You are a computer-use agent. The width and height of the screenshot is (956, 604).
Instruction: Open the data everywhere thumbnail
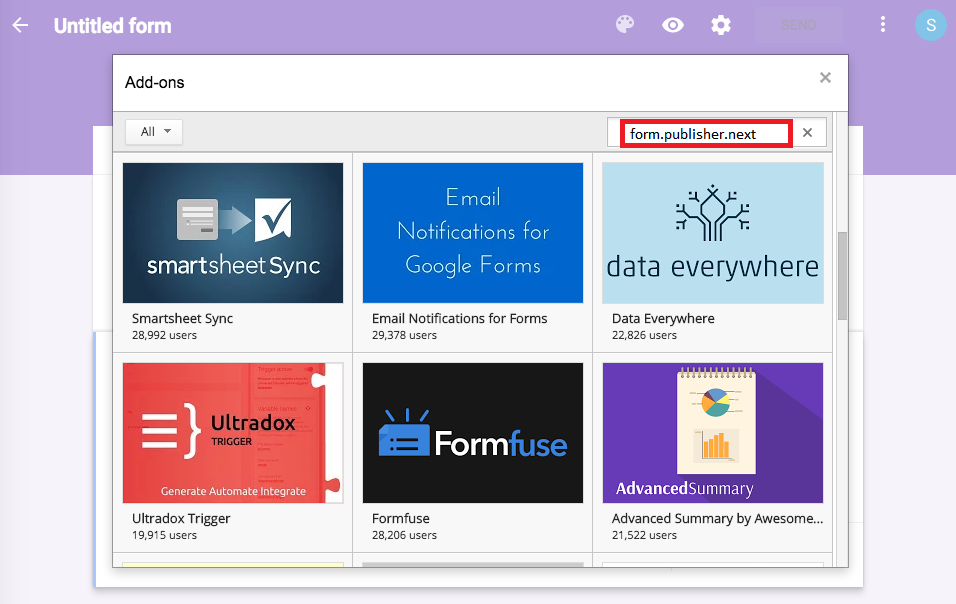tap(713, 233)
